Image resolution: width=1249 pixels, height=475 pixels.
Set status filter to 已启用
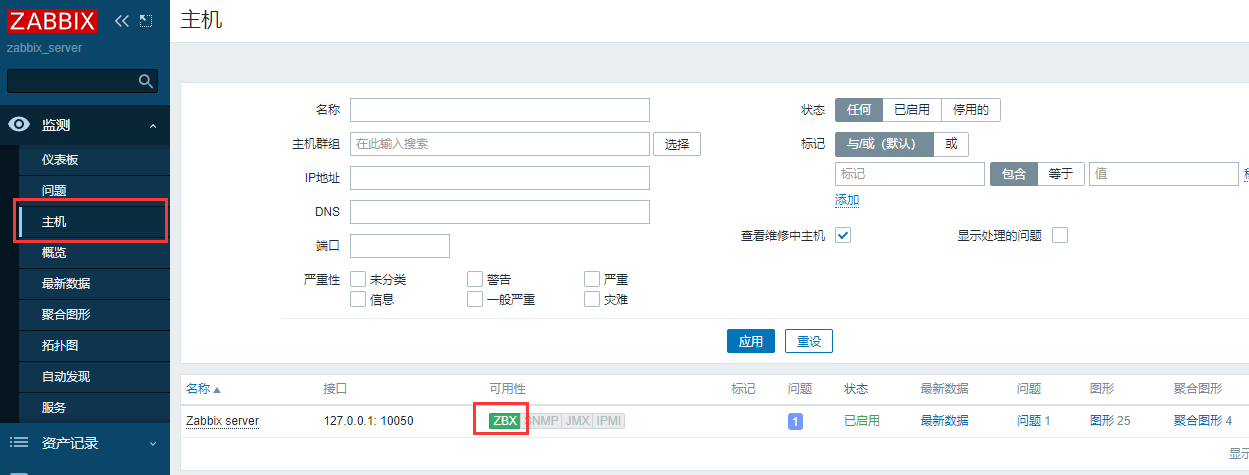point(912,110)
